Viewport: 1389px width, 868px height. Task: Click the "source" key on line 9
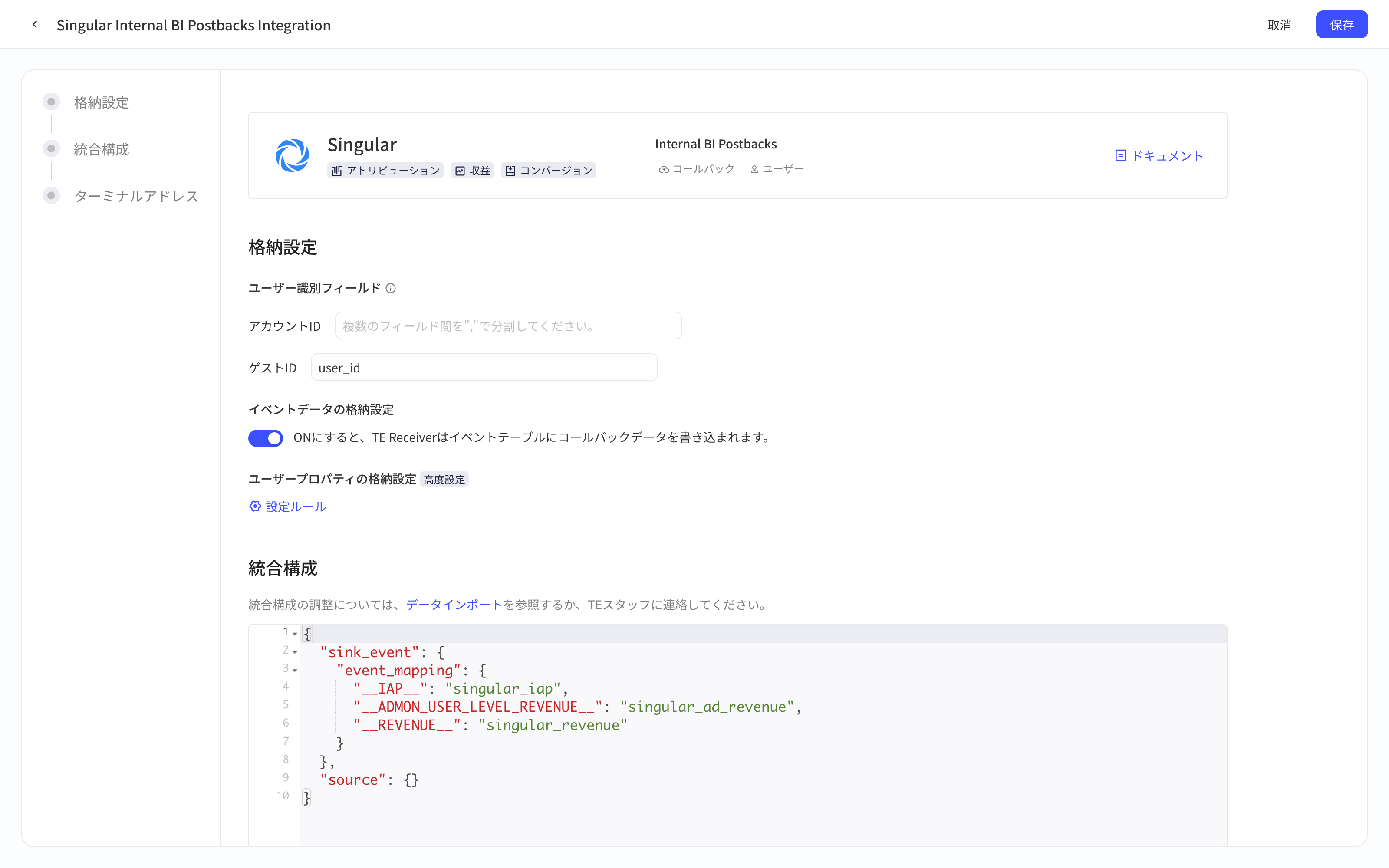click(x=352, y=779)
